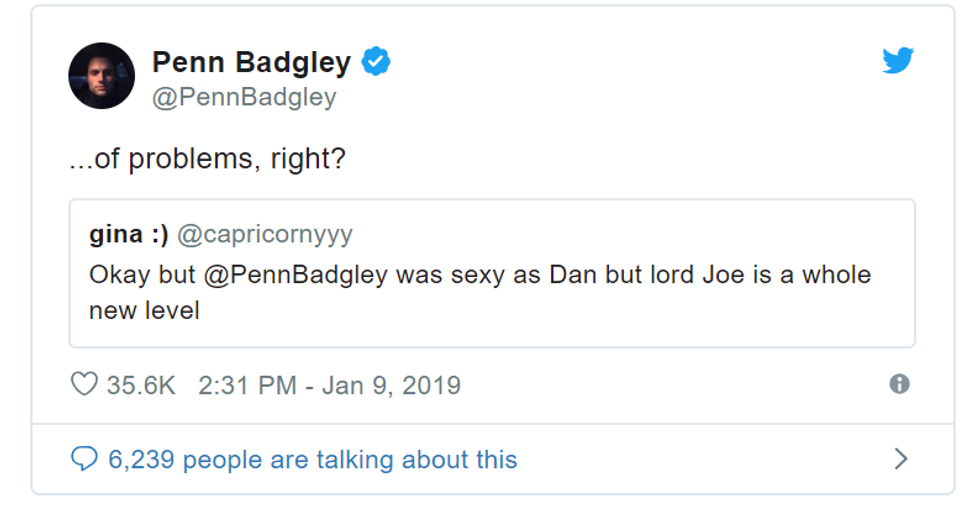
Task: Click the 35.6K like count
Action: 141,385
